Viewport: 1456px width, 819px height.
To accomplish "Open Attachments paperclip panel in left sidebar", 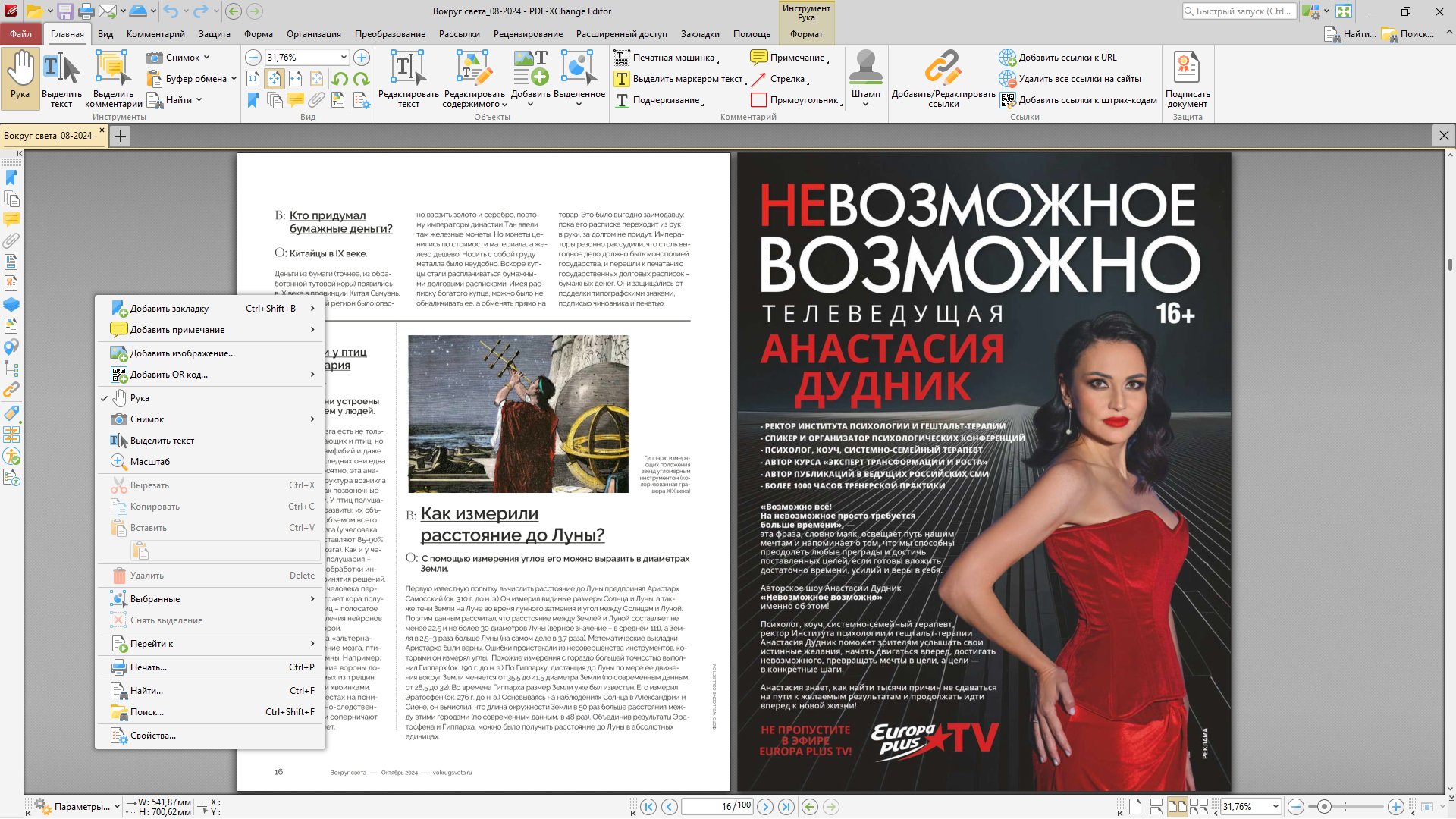I will click(x=11, y=241).
